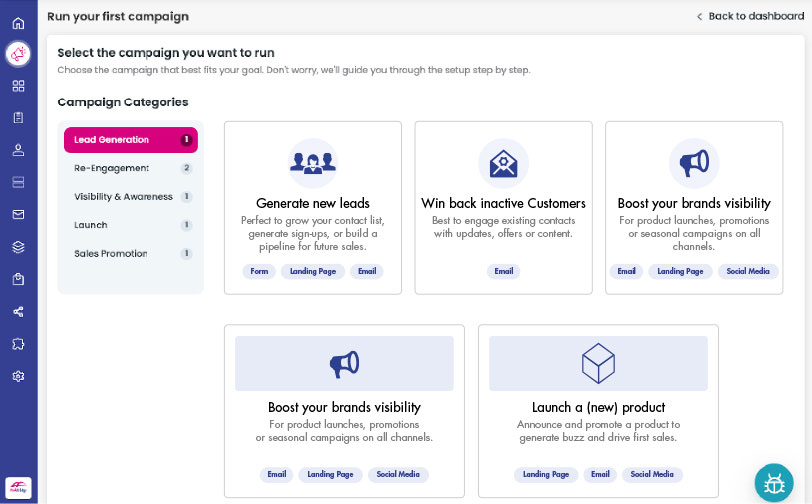Viewport: 812px width, 504px height.
Task: Select the Lead Generation category
Action: coord(130,140)
